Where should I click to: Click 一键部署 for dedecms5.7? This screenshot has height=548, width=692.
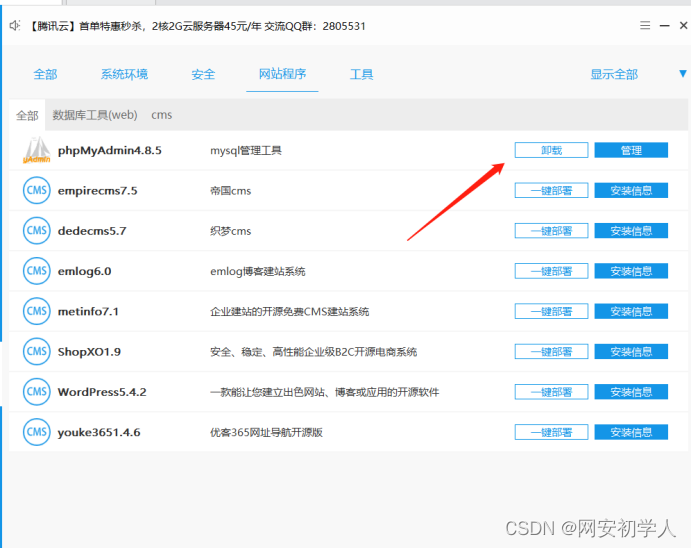coord(551,231)
